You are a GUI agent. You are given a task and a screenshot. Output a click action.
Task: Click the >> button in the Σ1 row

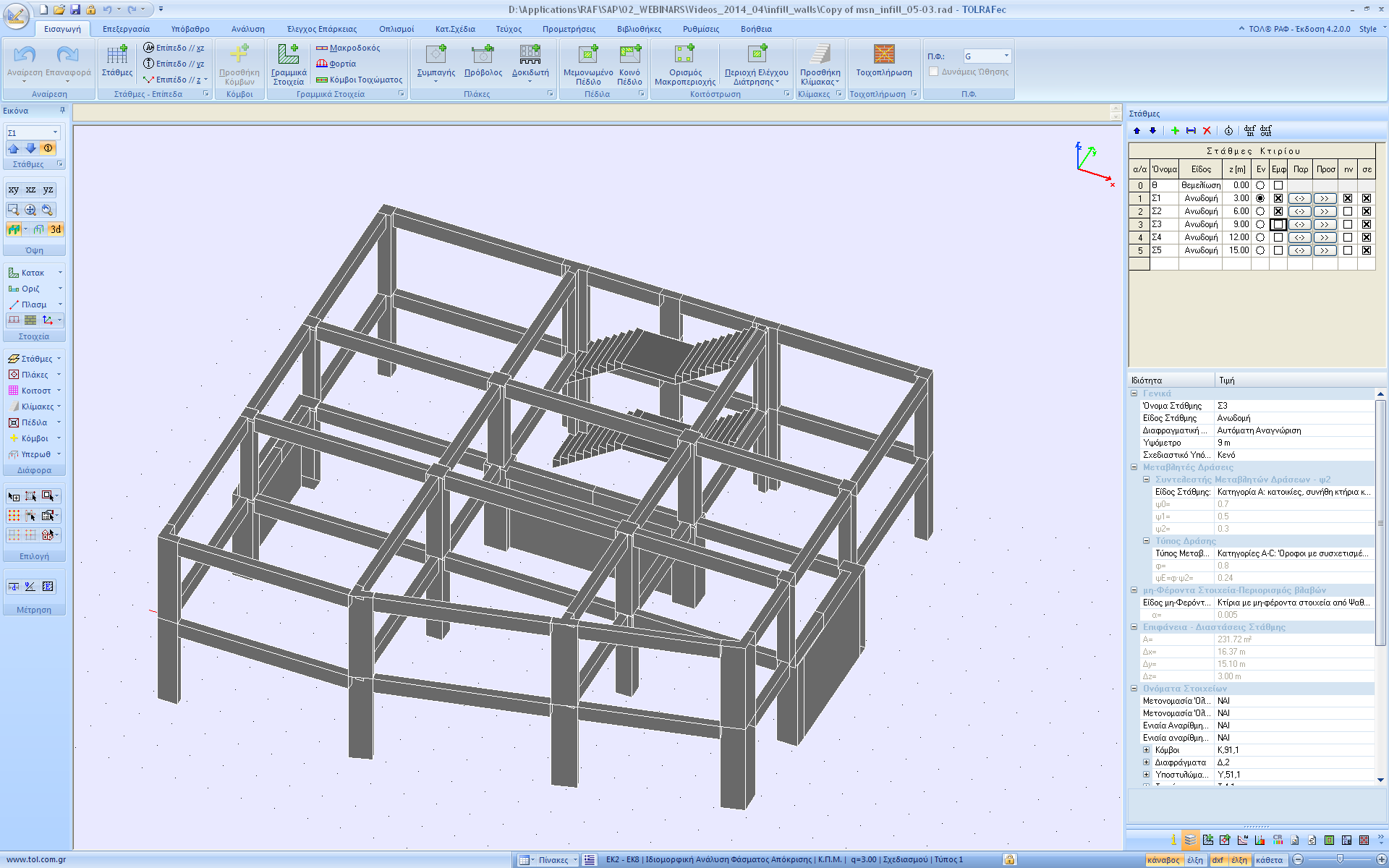pos(1325,198)
